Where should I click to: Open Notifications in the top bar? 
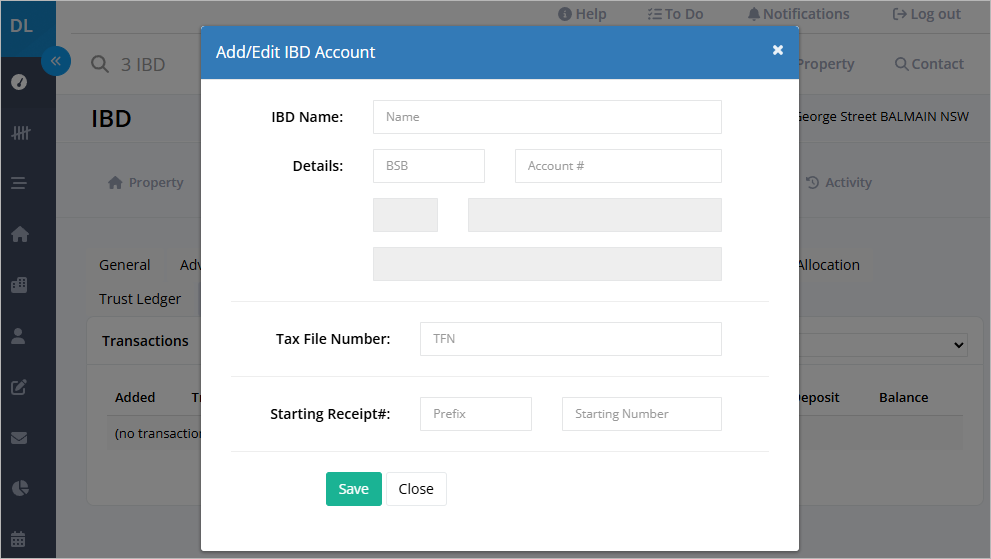click(798, 14)
